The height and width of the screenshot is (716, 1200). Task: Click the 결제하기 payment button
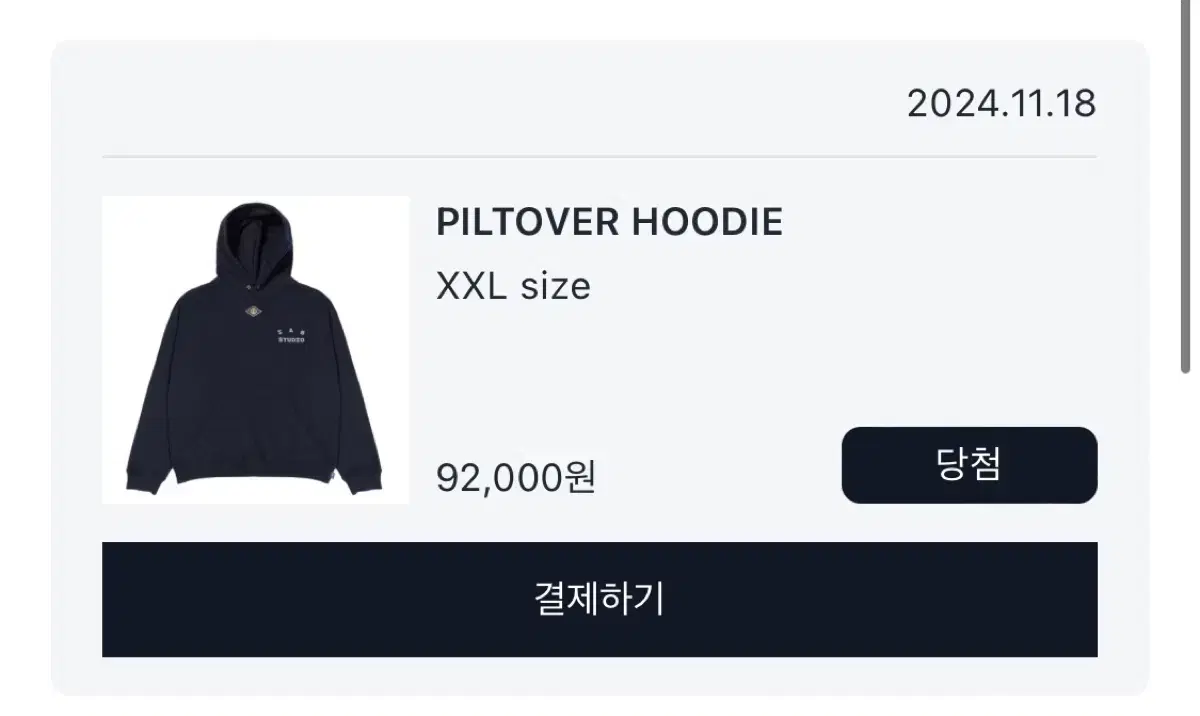[x=599, y=600]
